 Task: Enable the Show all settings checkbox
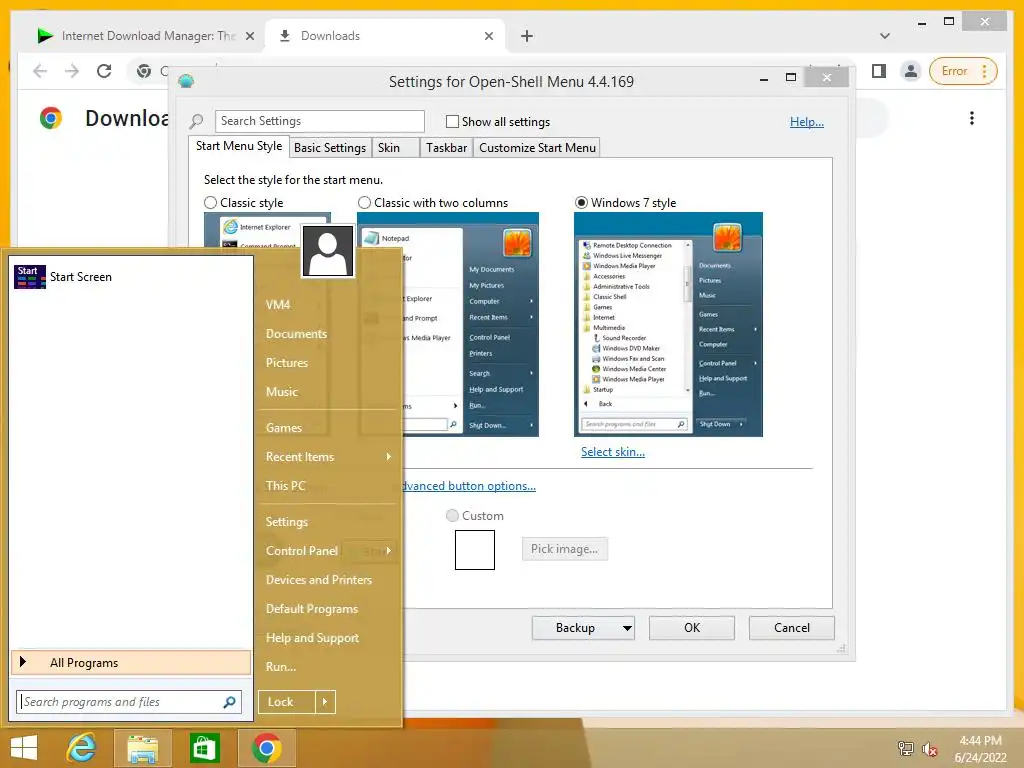tap(452, 121)
